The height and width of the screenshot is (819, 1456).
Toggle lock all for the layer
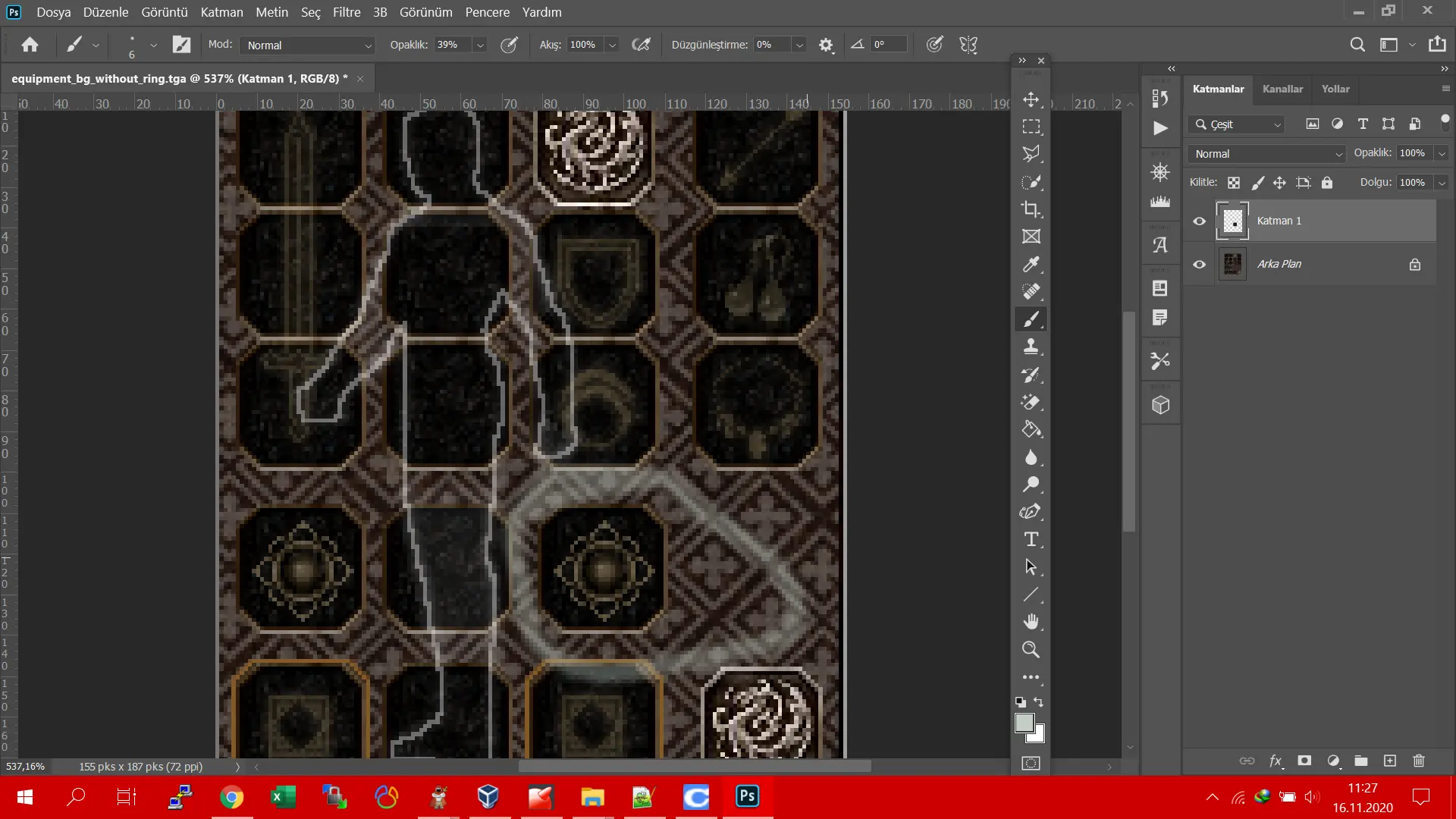(1326, 183)
